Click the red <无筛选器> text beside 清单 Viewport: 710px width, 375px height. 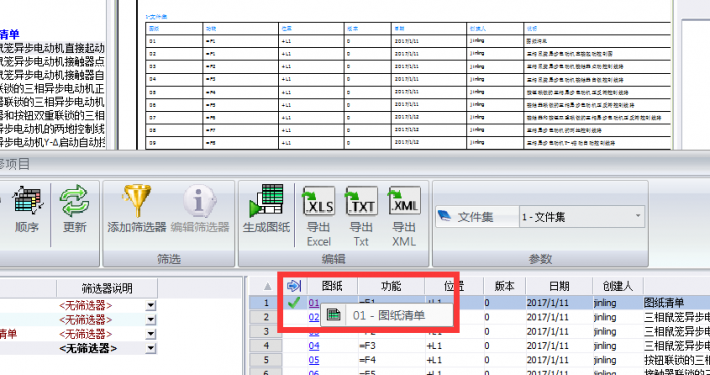(x=85, y=334)
